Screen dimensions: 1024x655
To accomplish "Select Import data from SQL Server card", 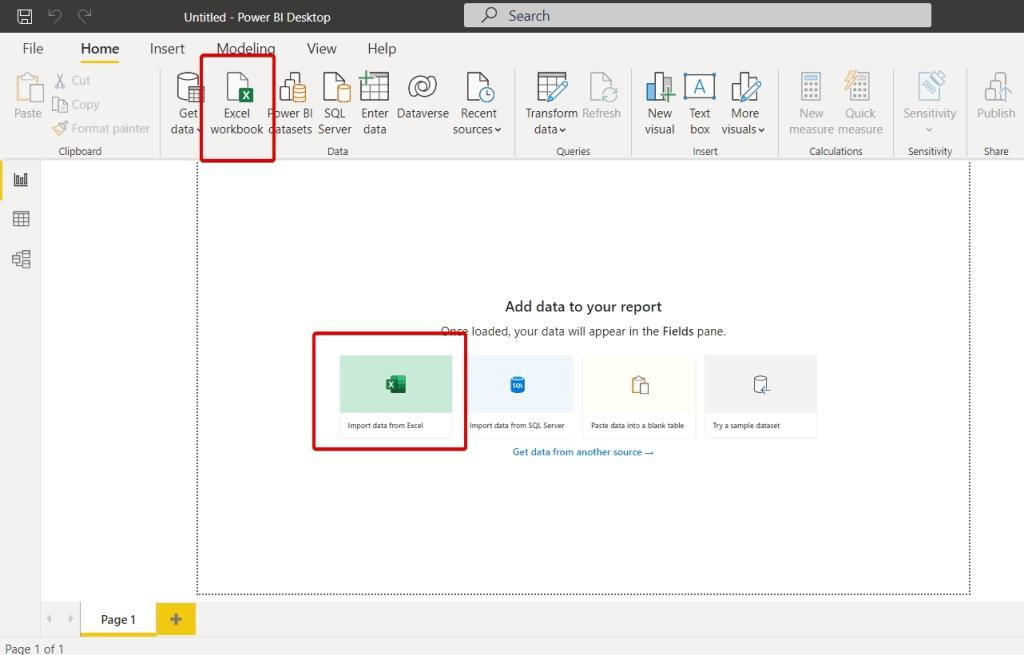I will [x=517, y=396].
